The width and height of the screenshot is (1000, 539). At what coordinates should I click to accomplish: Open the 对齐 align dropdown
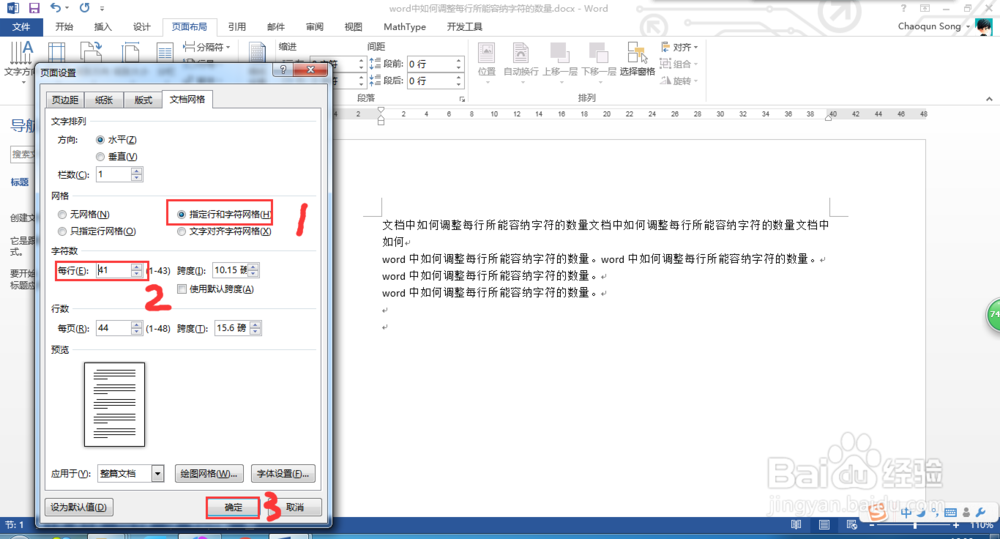tap(695, 47)
